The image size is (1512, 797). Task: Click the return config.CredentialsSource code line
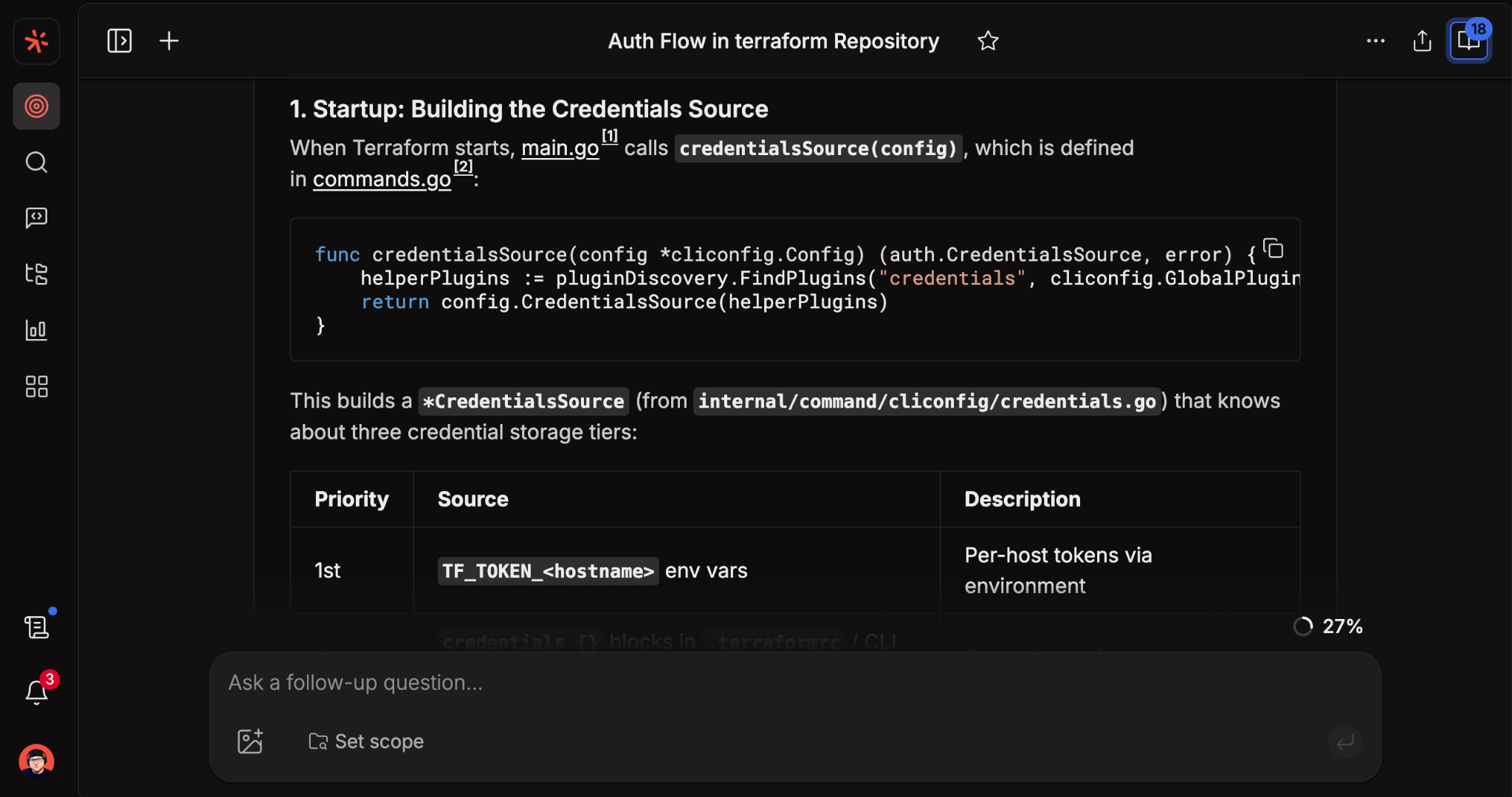coord(624,302)
